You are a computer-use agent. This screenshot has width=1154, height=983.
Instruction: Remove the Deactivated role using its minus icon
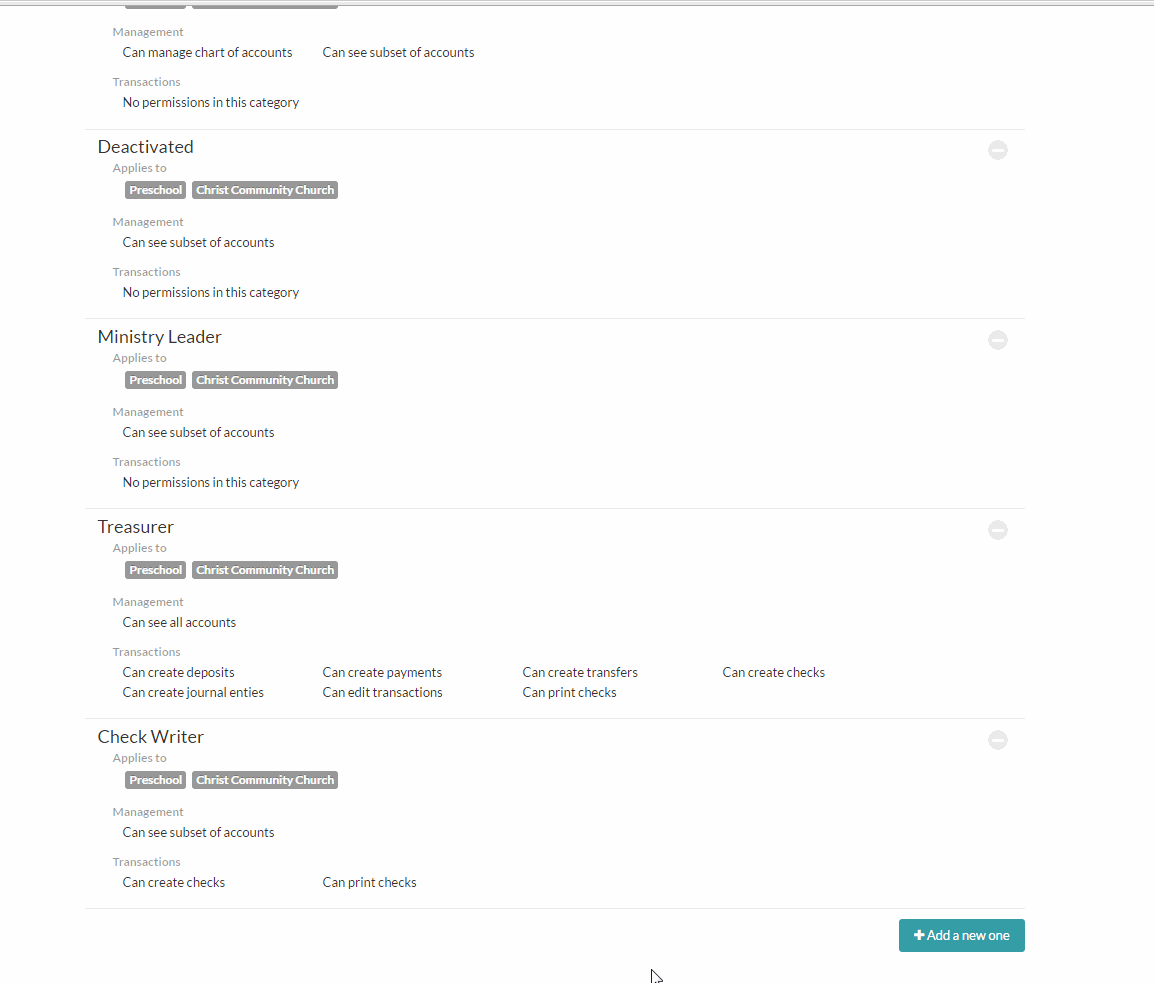[998, 149]
